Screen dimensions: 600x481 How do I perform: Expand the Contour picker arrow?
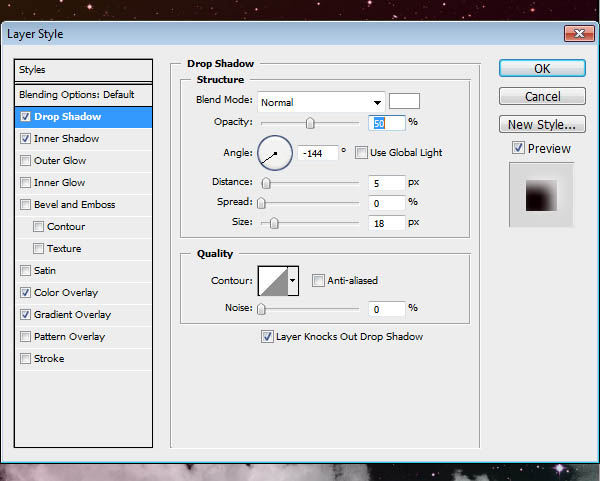[293, 281]
